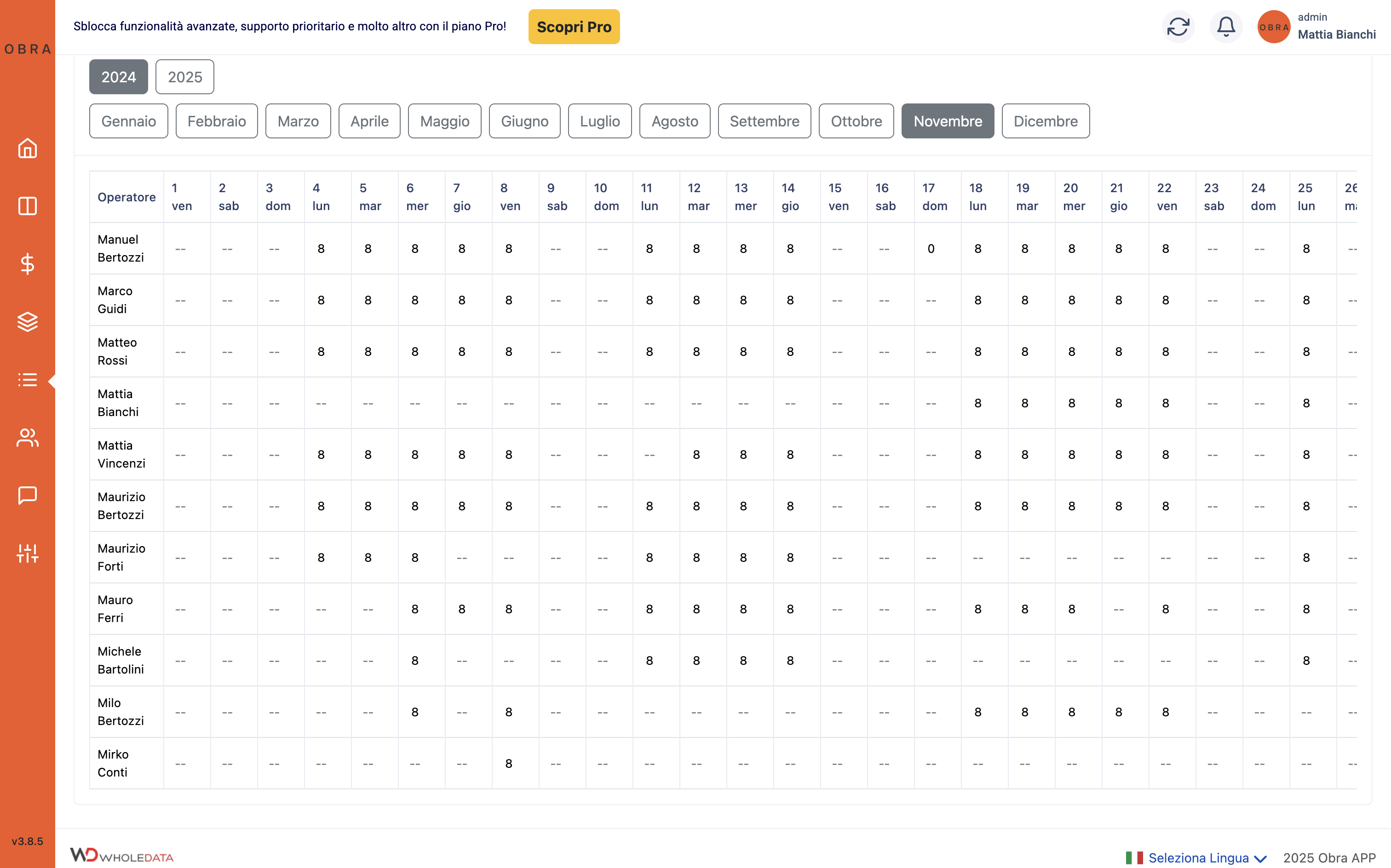Viewport: 1391px width, 868px height.
Task: Open the dollar sign finance section
Action: (x=28, y=264)
